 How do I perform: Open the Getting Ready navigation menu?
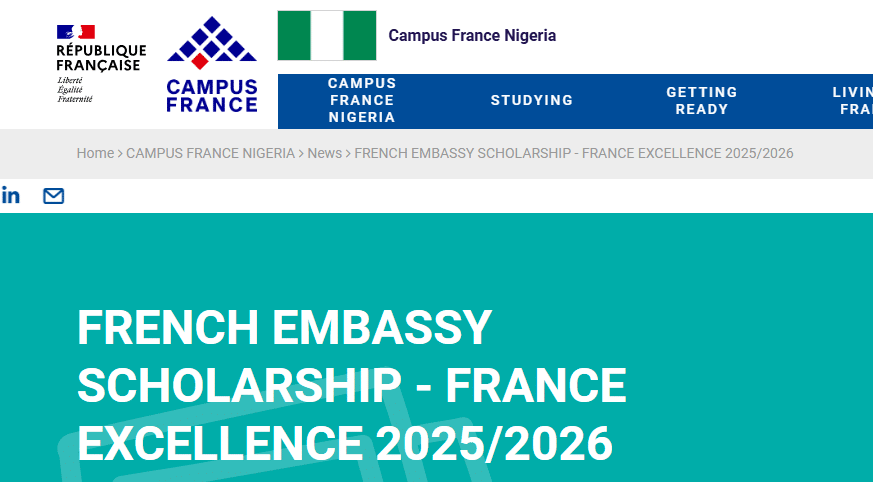(701, 100)
